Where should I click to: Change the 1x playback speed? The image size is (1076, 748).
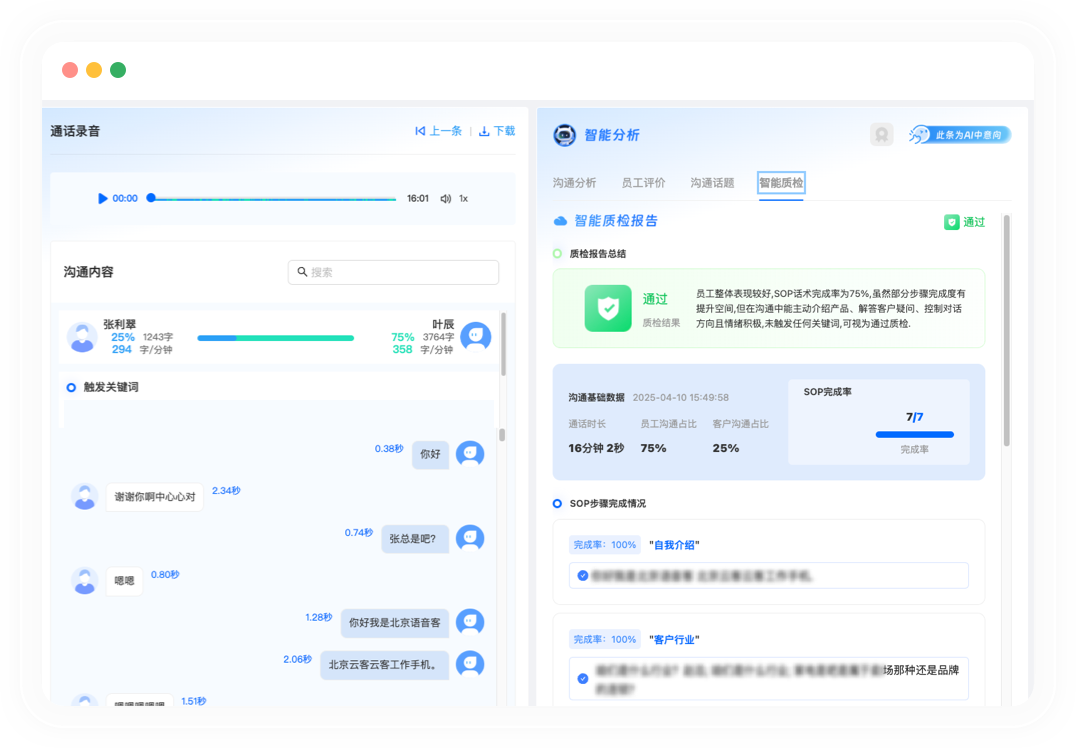tap(463, 198)
